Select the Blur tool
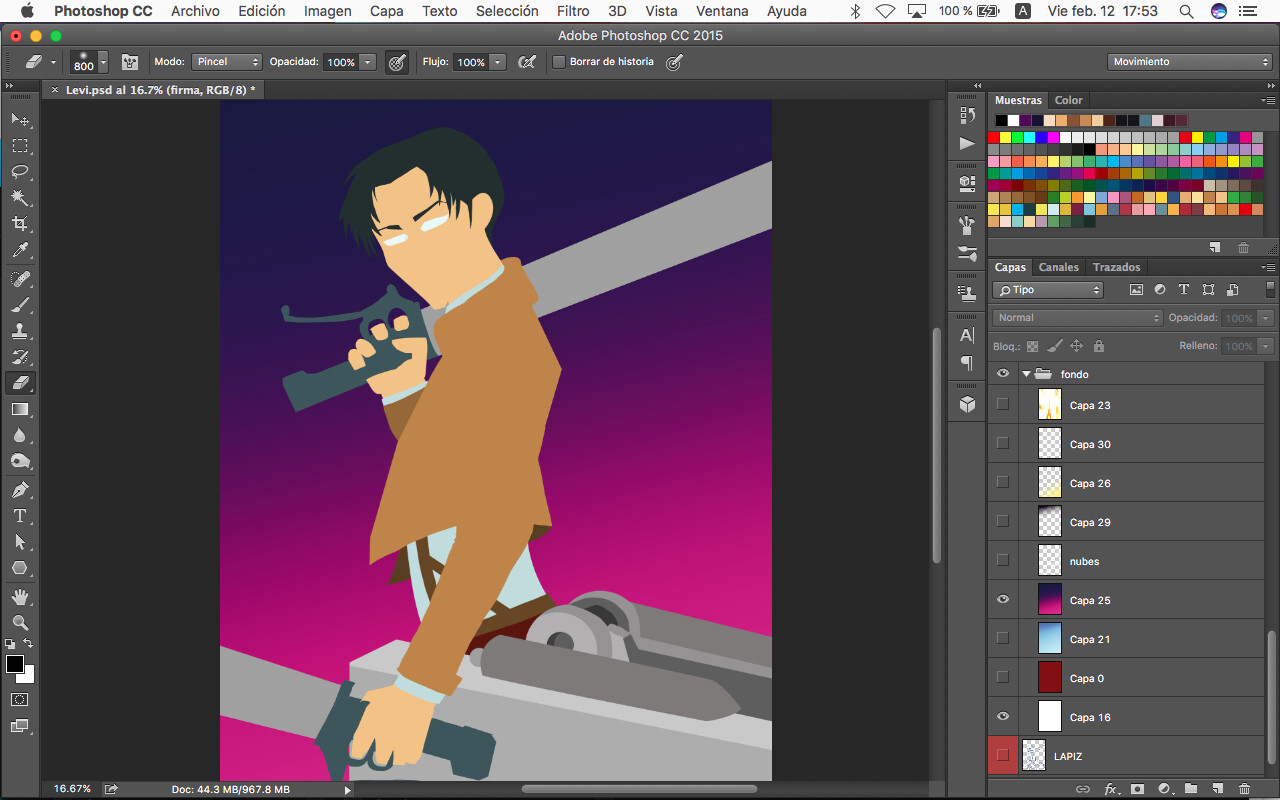1280x800 pixels. [x=20, y=435]
